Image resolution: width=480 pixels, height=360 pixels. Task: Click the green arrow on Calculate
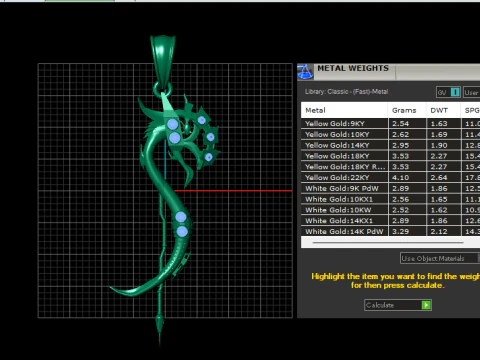[426, 305]
